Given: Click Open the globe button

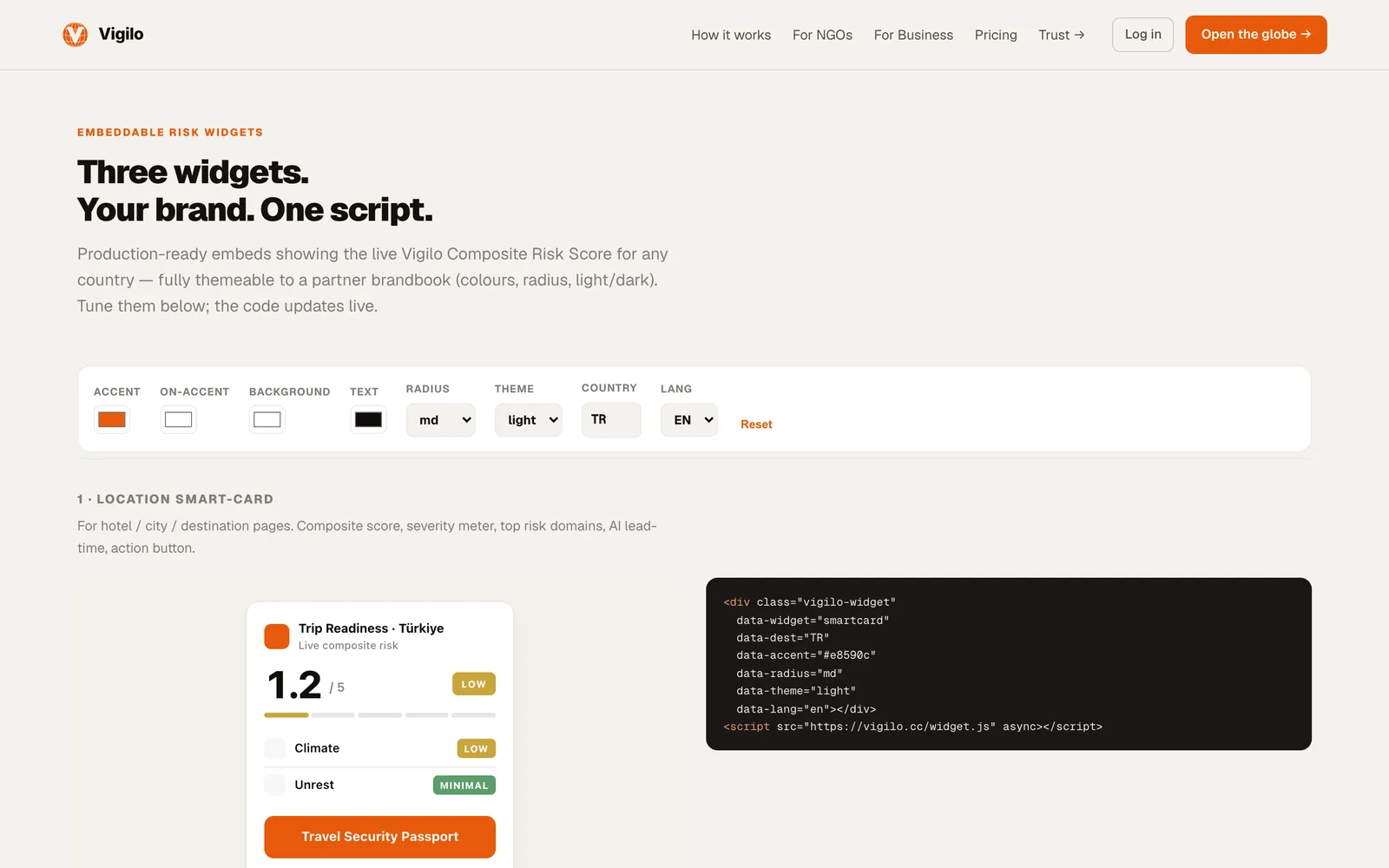Looking at the screenshot, I should (x=1255, y=35).
